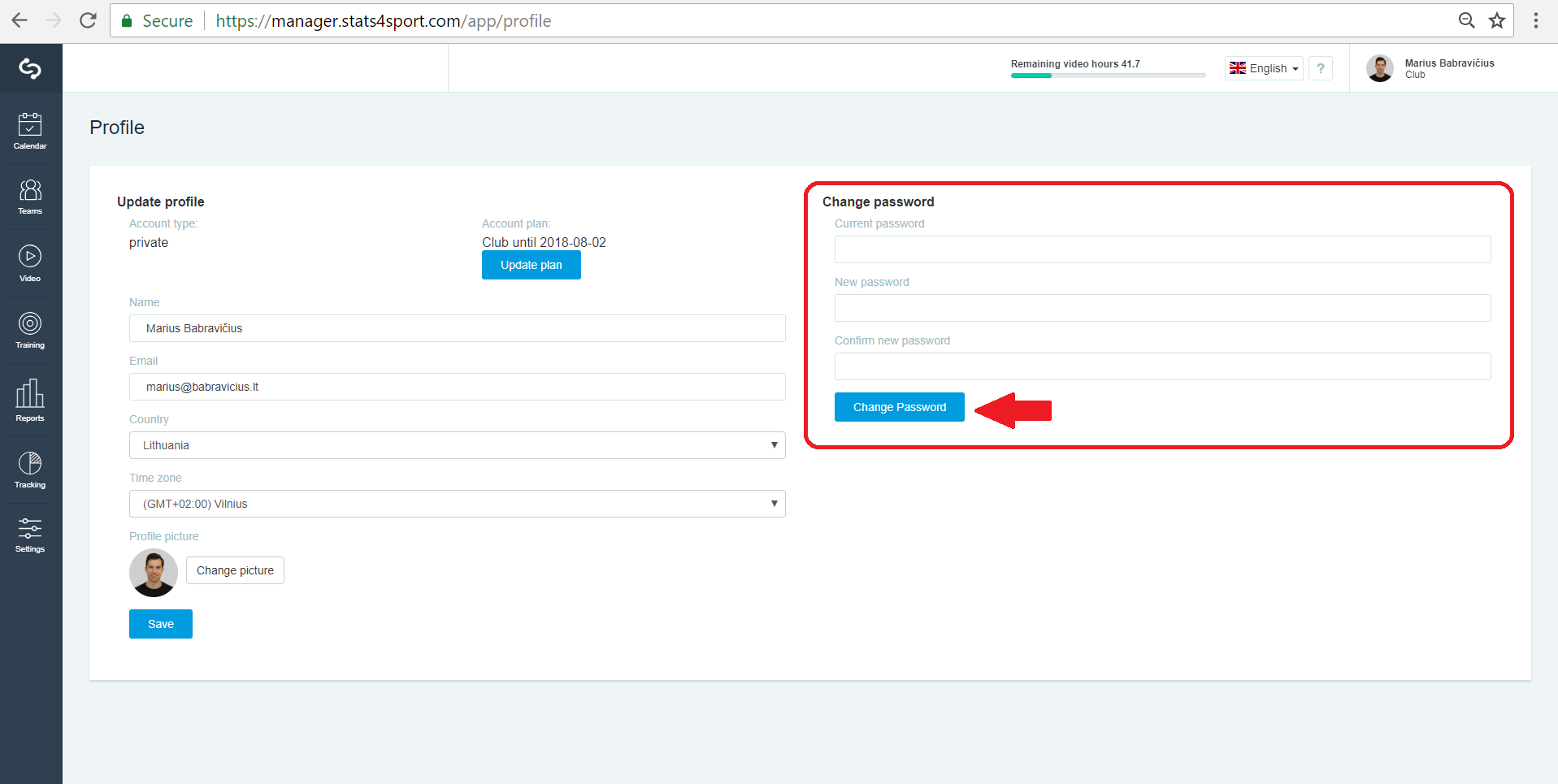
Task: Click the 'private' account type value
Action: (x=149, y=242)
